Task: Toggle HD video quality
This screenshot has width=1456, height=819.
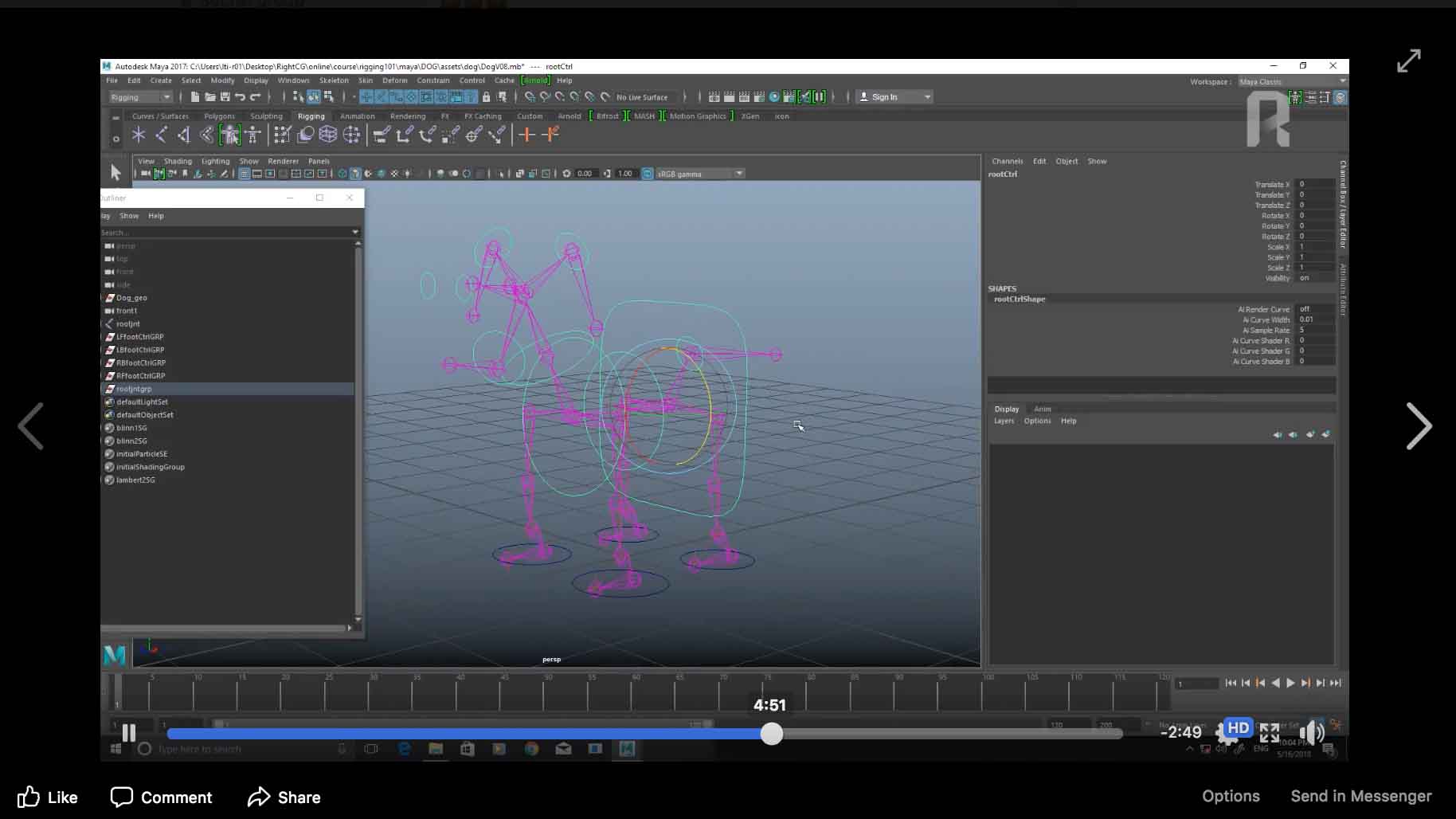Action: 1238,728
